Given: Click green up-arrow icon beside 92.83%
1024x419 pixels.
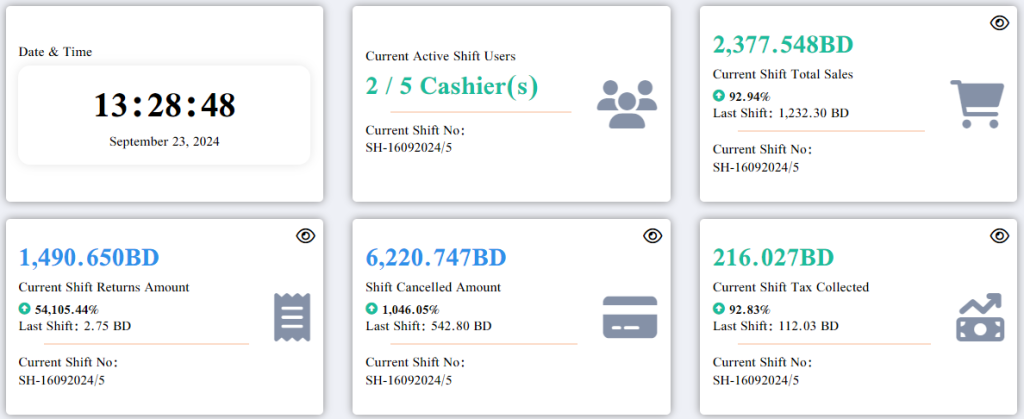Looking at the screenshot, I should point(719,310).
